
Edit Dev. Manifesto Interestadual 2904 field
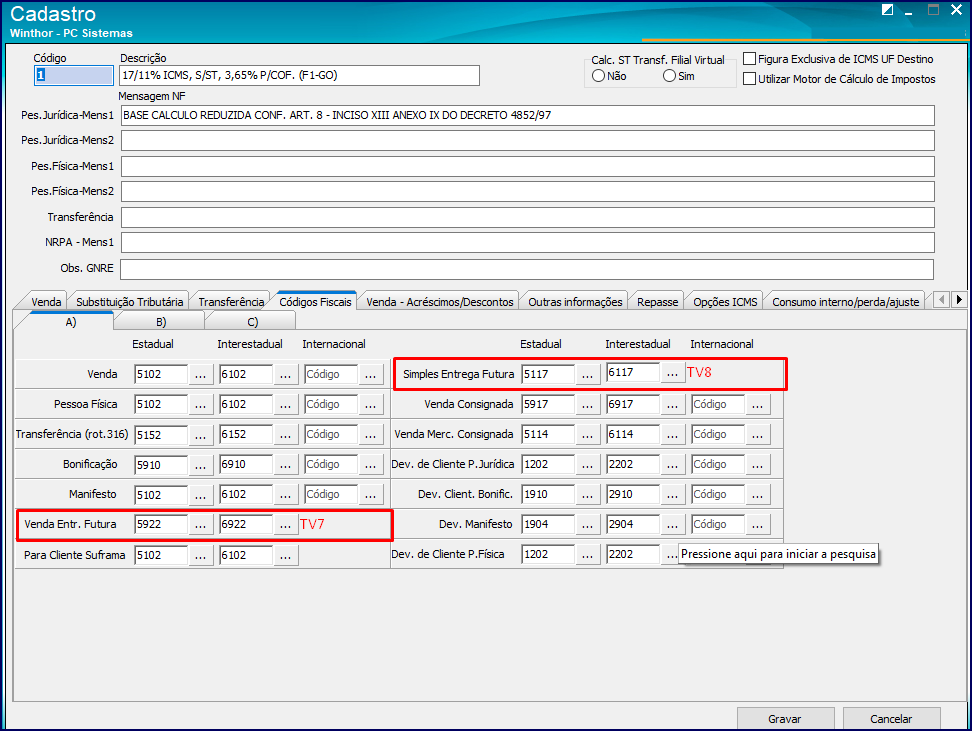coord(633,525)
